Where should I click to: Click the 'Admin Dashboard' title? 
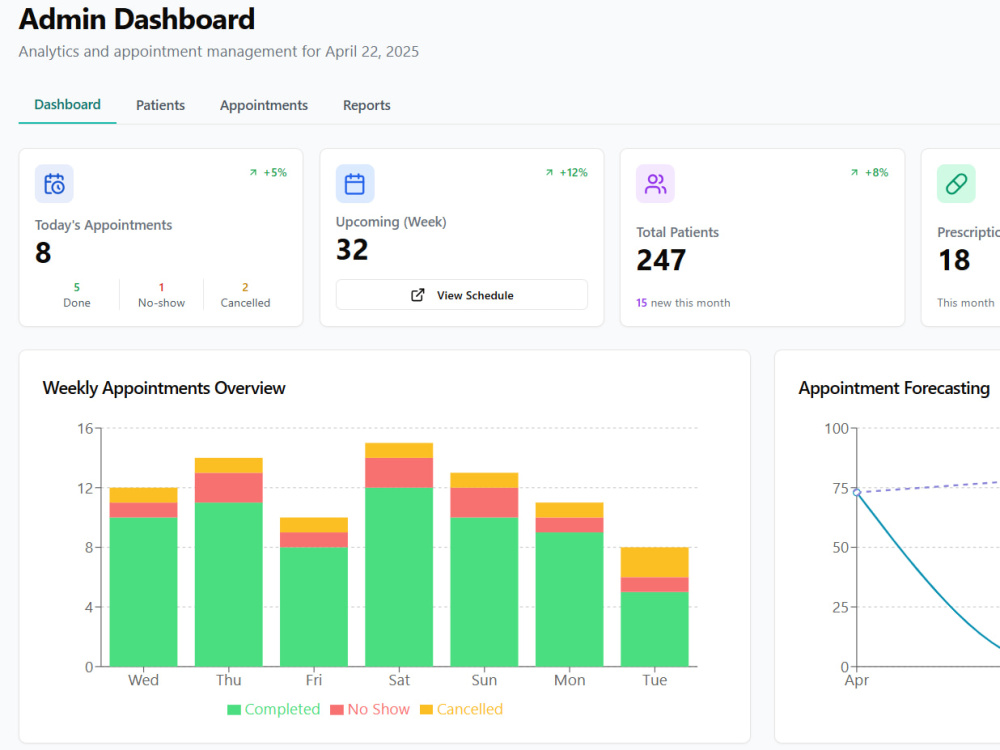click(x=136, y=19)
